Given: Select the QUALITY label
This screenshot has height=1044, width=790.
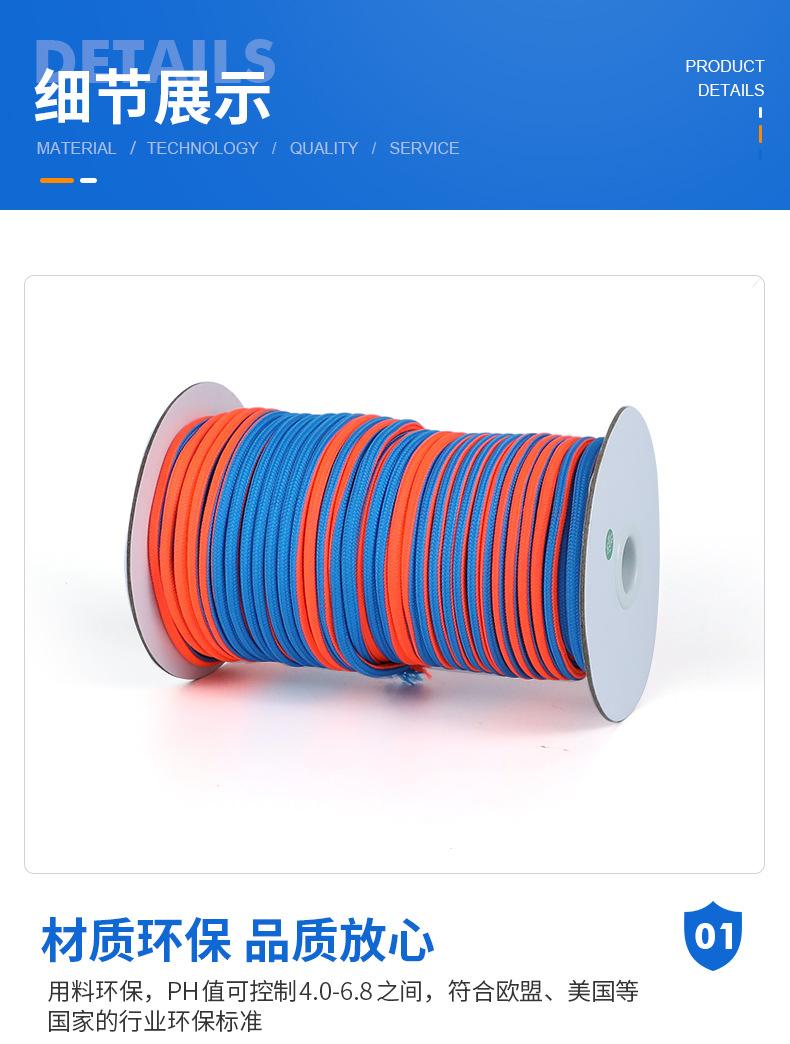Looking at the screenshot, I should pyautogui.click(x=323, y=148).
